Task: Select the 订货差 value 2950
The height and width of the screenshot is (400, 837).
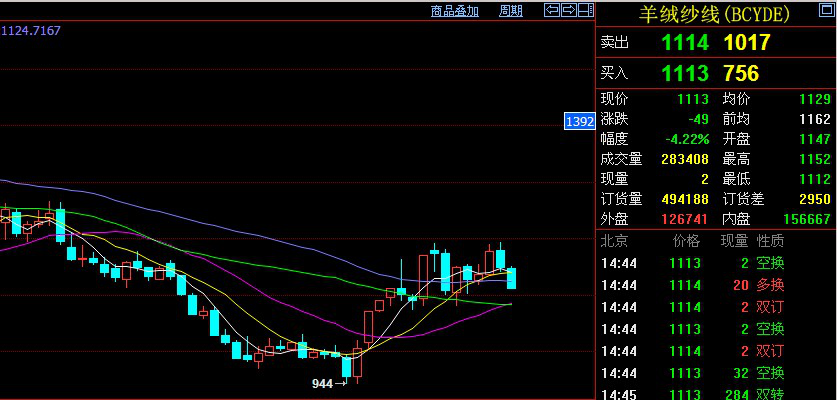Action: coord(815,199)
